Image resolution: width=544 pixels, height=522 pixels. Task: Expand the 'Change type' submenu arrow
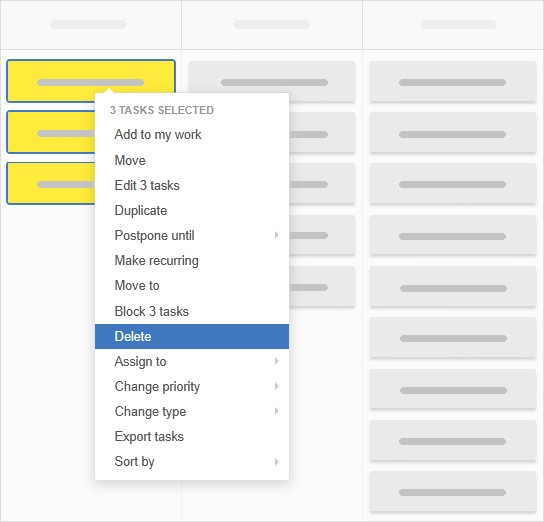(277, 411)
